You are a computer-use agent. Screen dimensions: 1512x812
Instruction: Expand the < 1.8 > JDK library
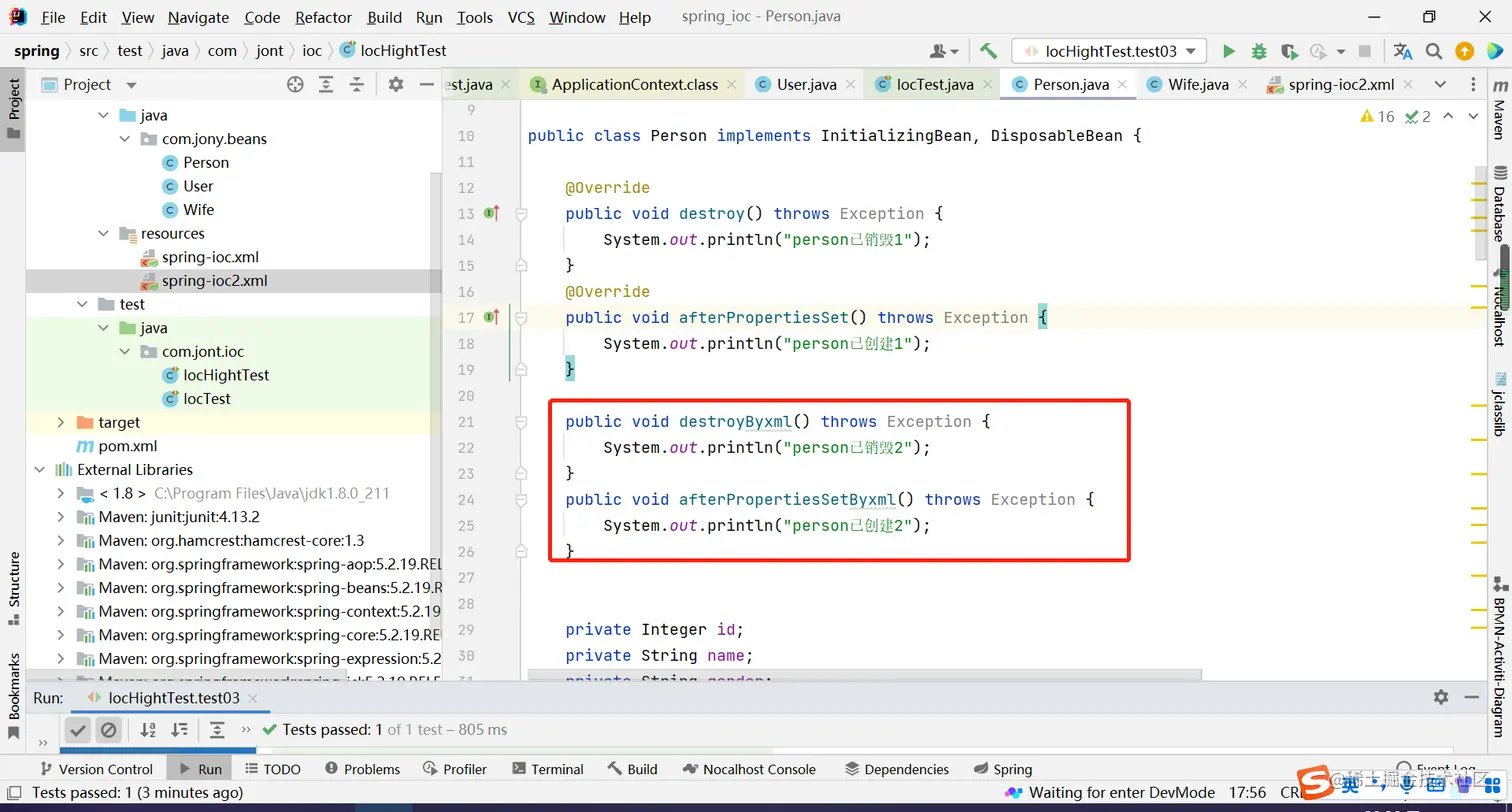pyautogui.click(x=61, y=494)
